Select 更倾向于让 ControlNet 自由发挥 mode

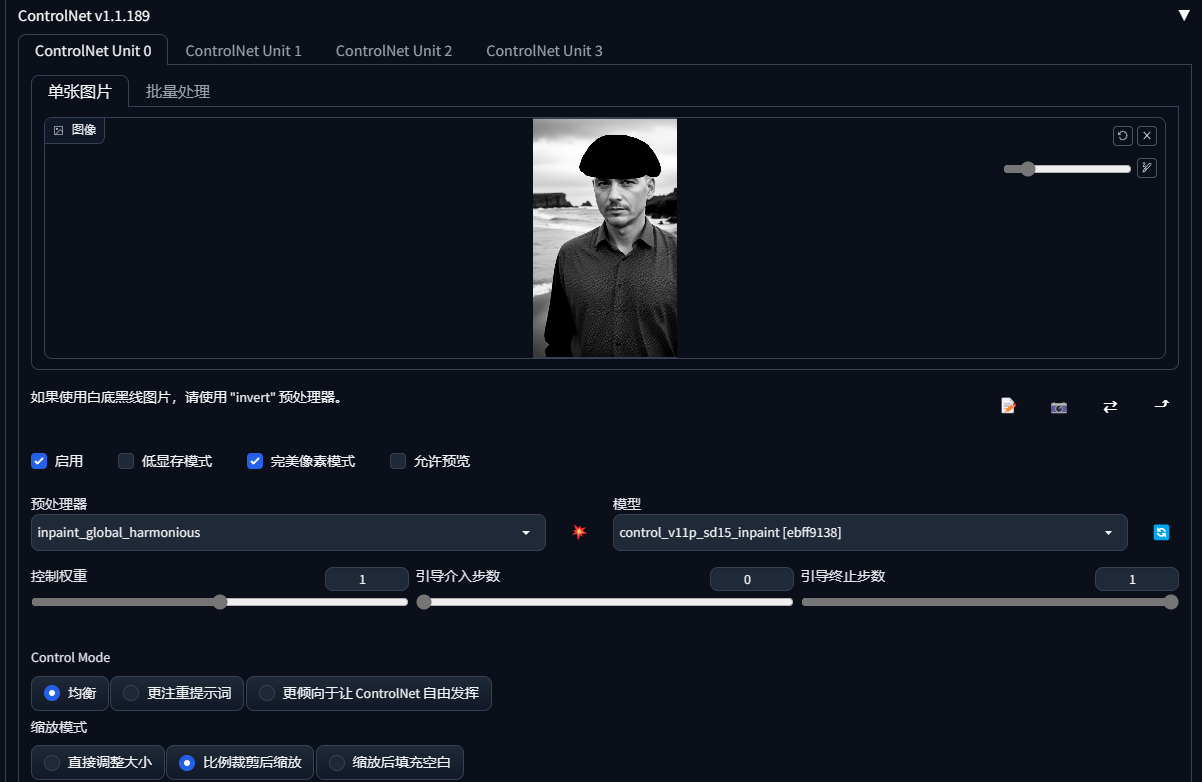tap(369, 693)
